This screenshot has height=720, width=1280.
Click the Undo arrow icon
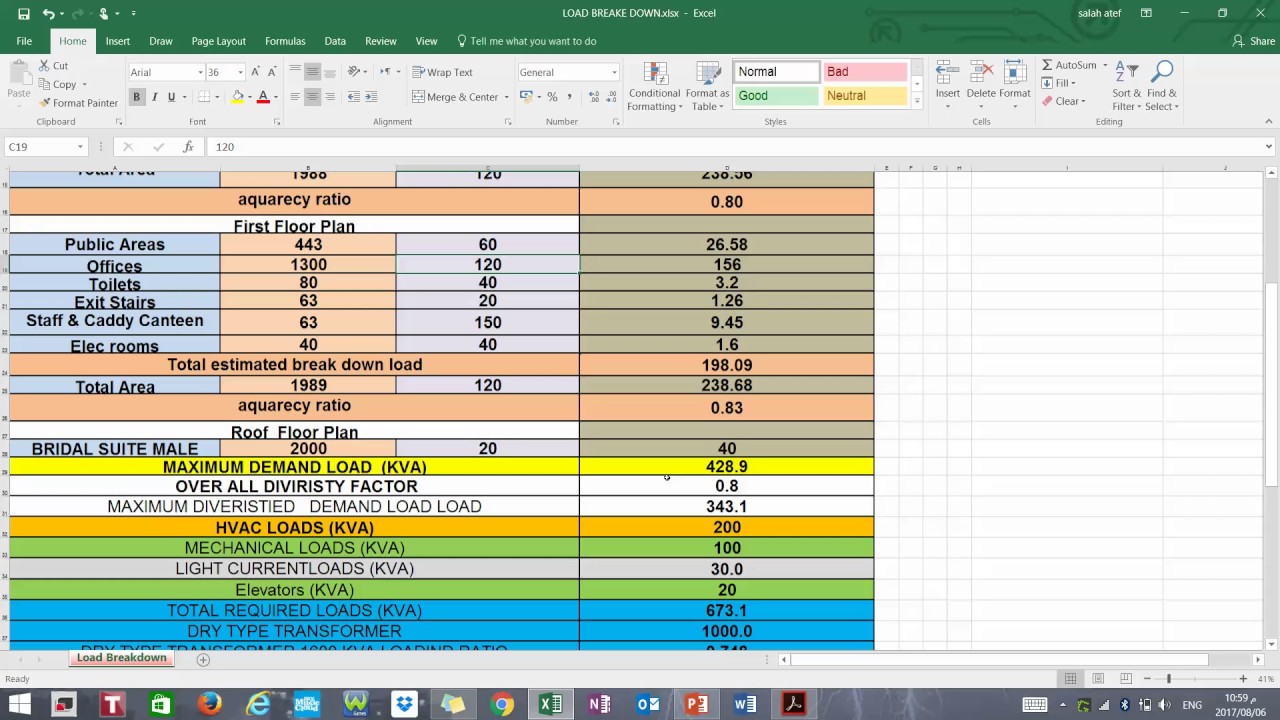48,13
